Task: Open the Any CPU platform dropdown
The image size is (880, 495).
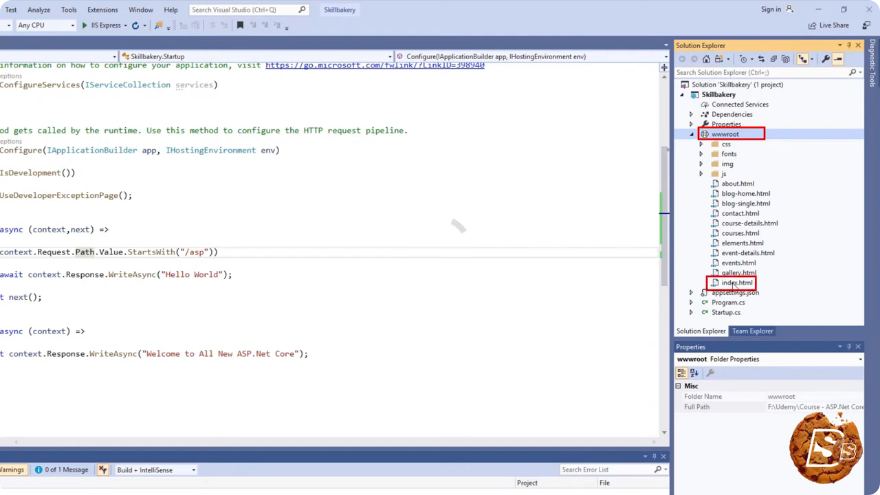Action: (45, 25)
